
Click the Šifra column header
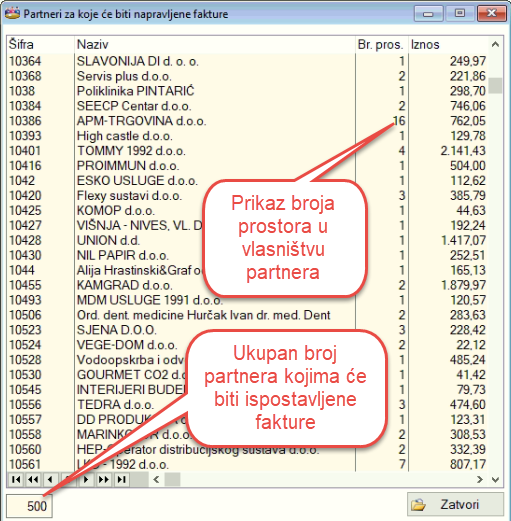(40, 44)
